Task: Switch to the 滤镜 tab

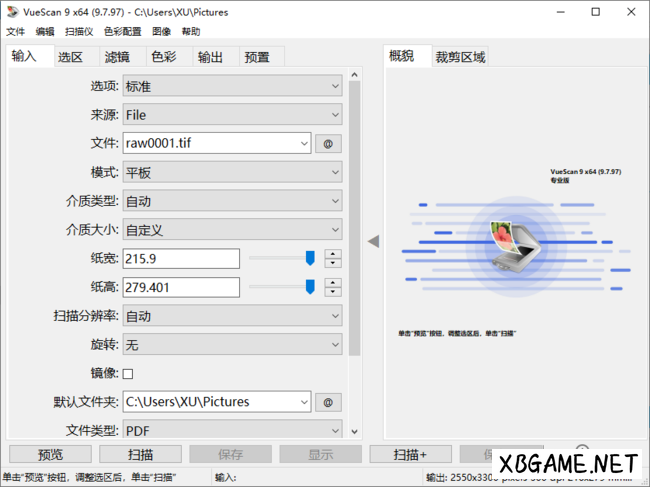Action: click(117, 57)
